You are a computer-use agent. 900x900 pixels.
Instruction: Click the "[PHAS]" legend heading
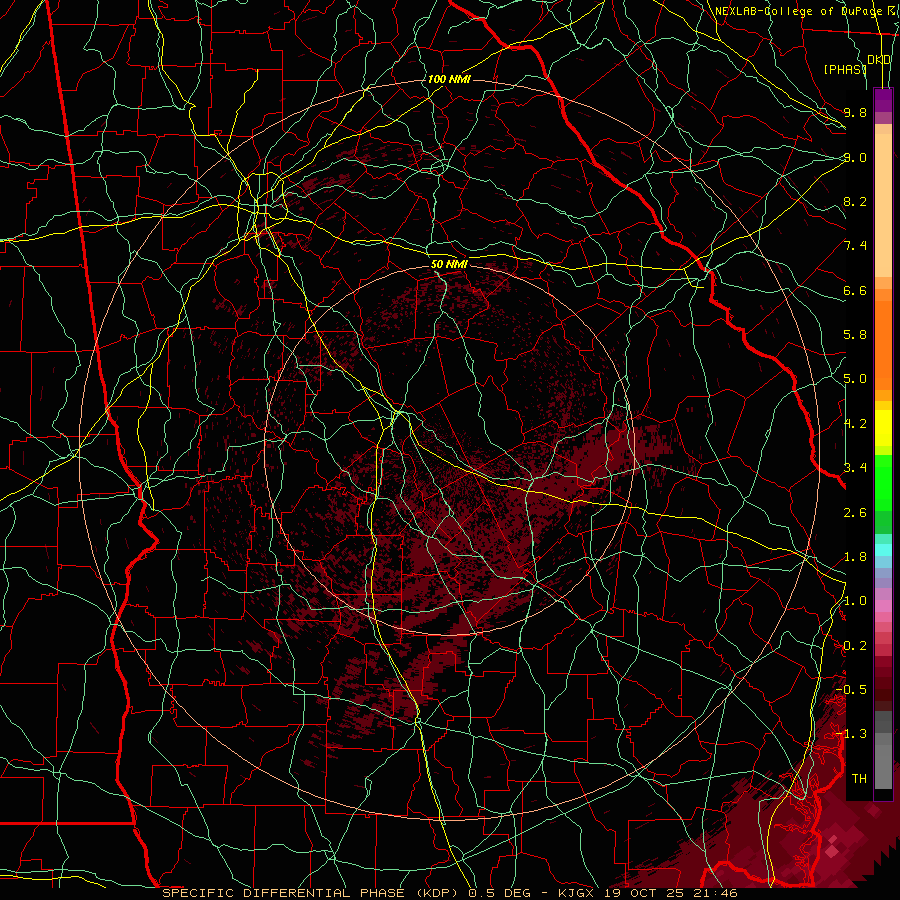(x=844, y=69)
